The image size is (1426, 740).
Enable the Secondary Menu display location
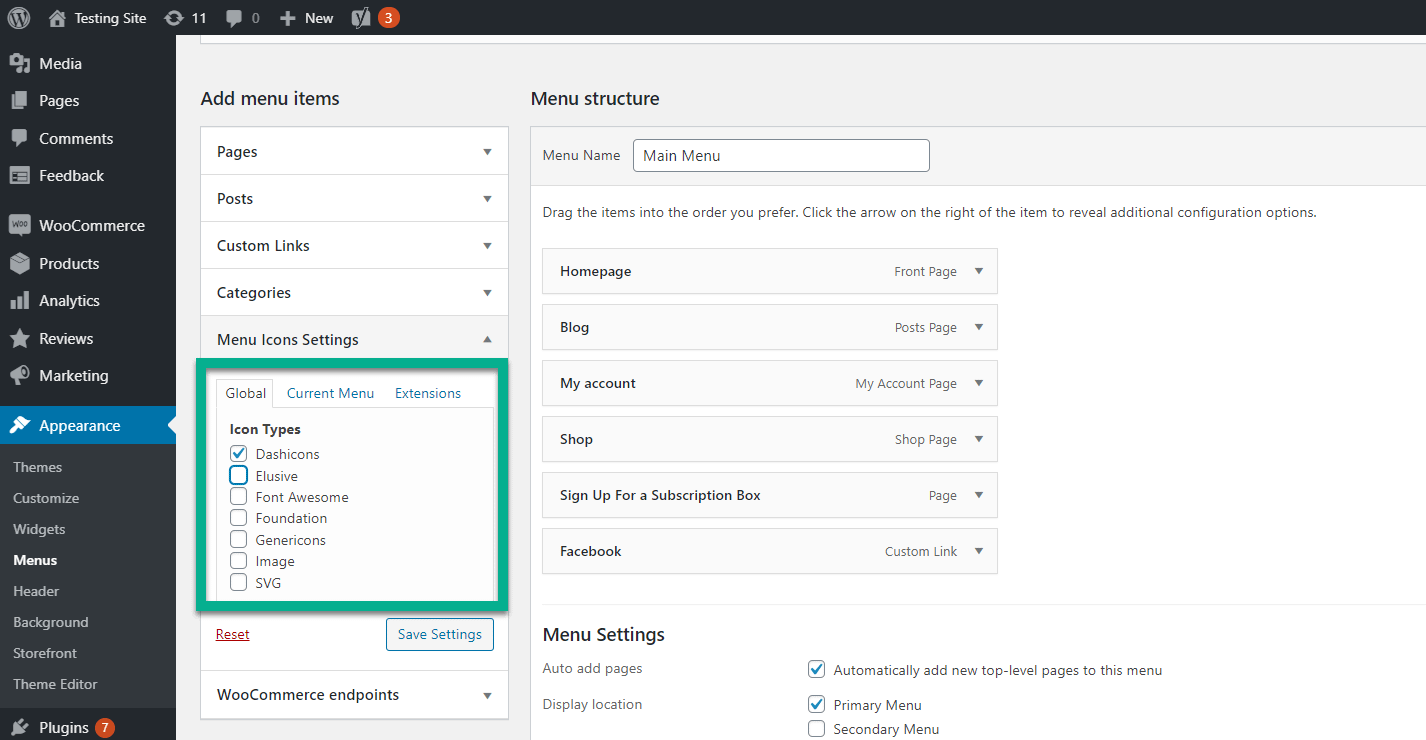pos(816,729)
